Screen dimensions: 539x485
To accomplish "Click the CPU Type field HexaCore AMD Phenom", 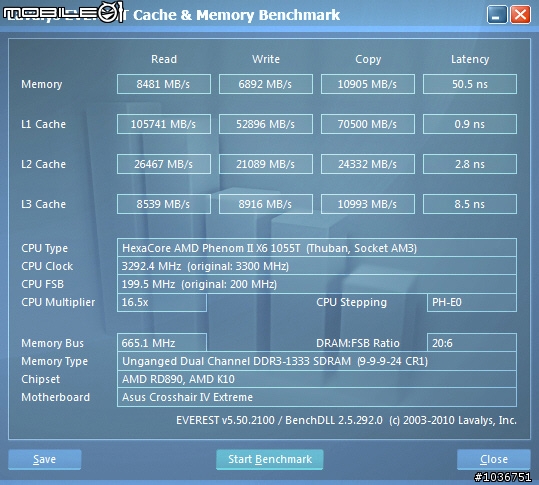I will coord(317,248).
